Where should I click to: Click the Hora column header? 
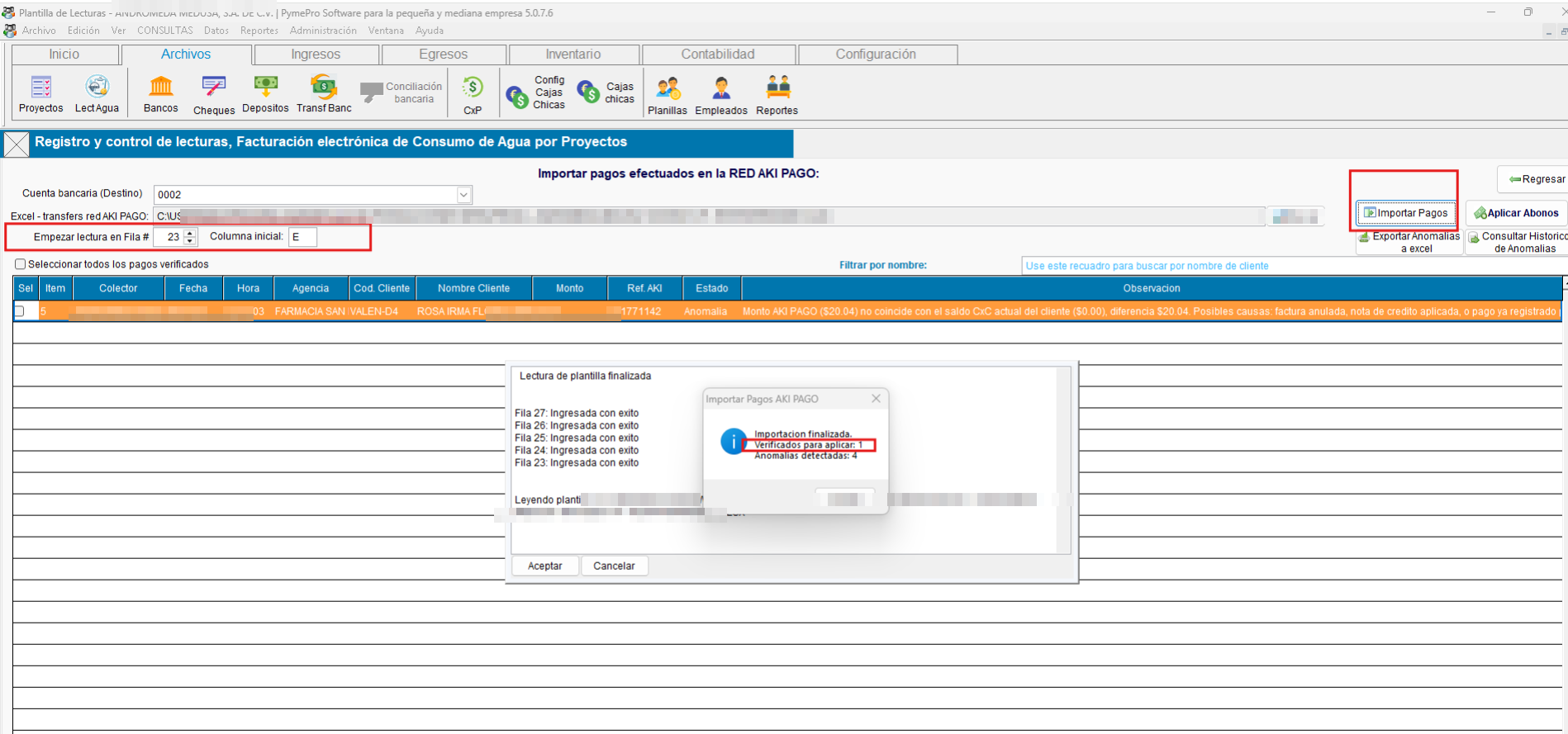[248, 288]
